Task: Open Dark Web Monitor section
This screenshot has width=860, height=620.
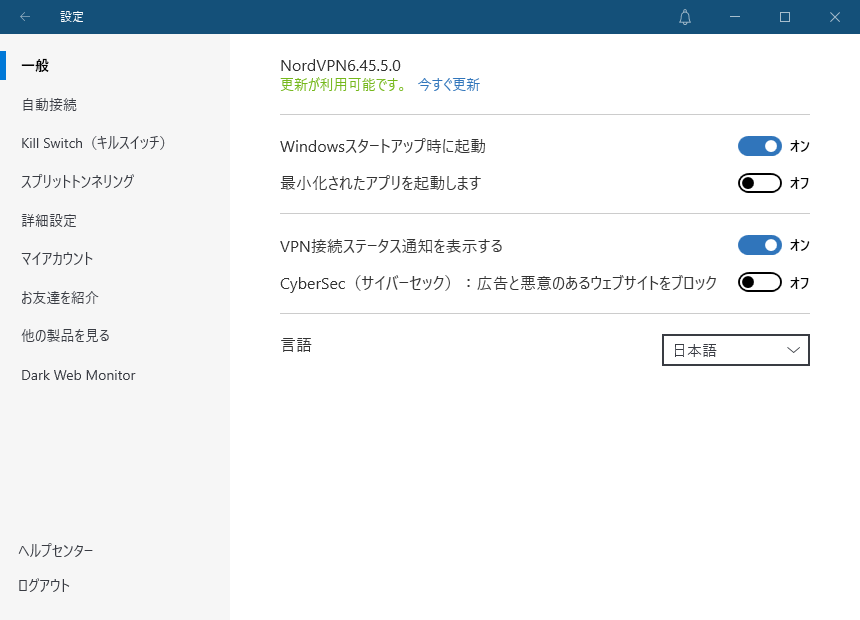Action: pos(78,375)
